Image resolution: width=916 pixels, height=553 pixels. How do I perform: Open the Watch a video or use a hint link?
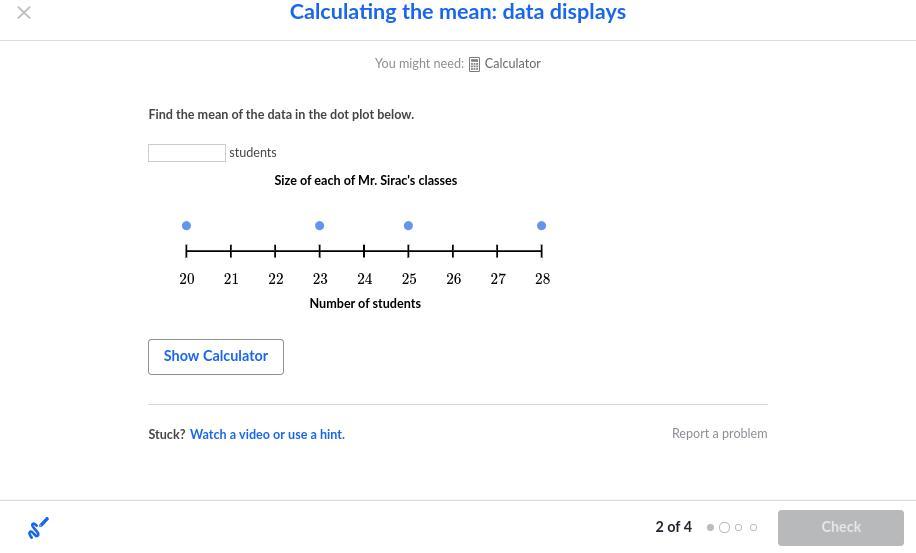(x=267, y=435)
